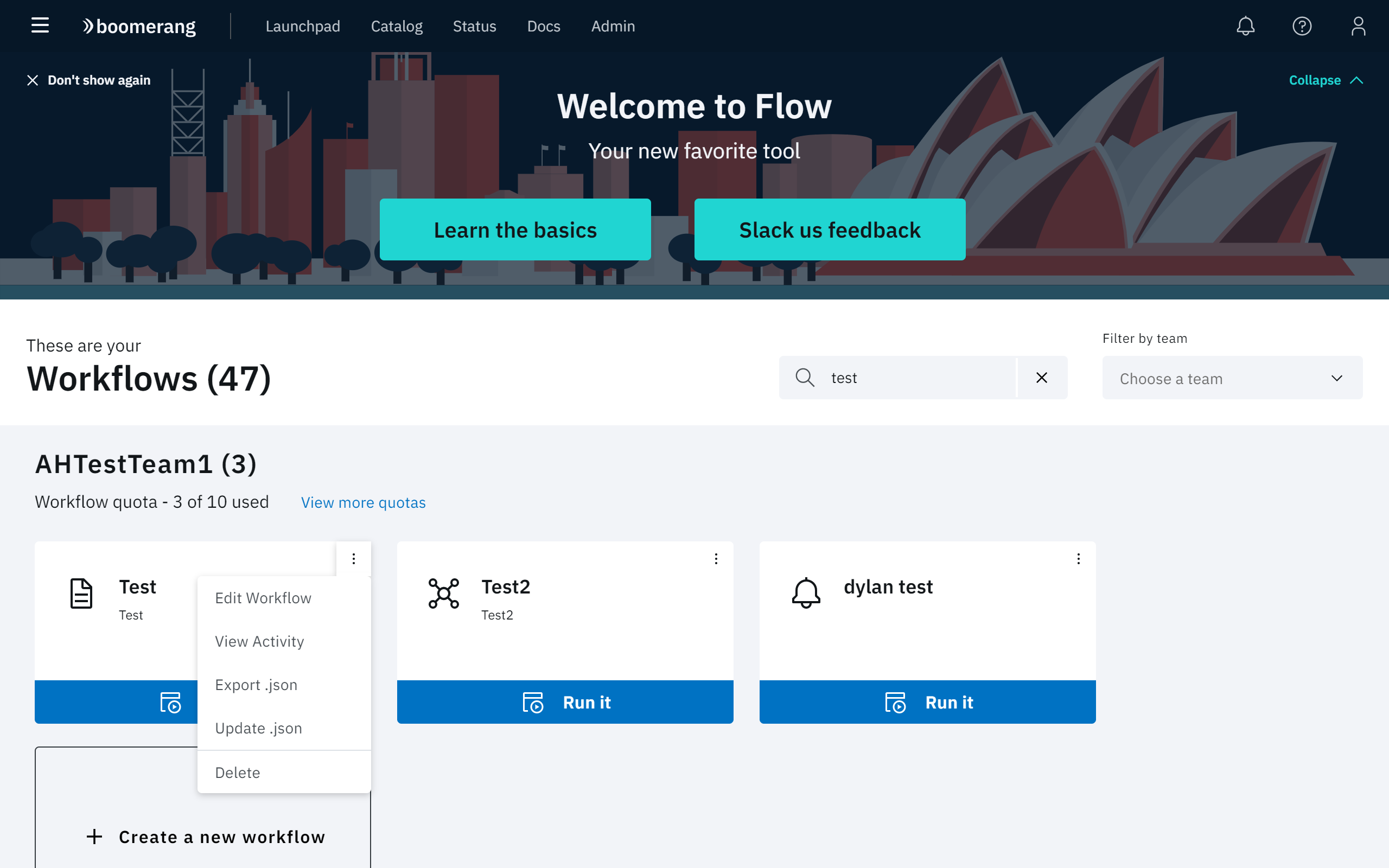Click Run it on the Test2 card
This screenshot has height=868, width=1389.
[x=565, y=702]
